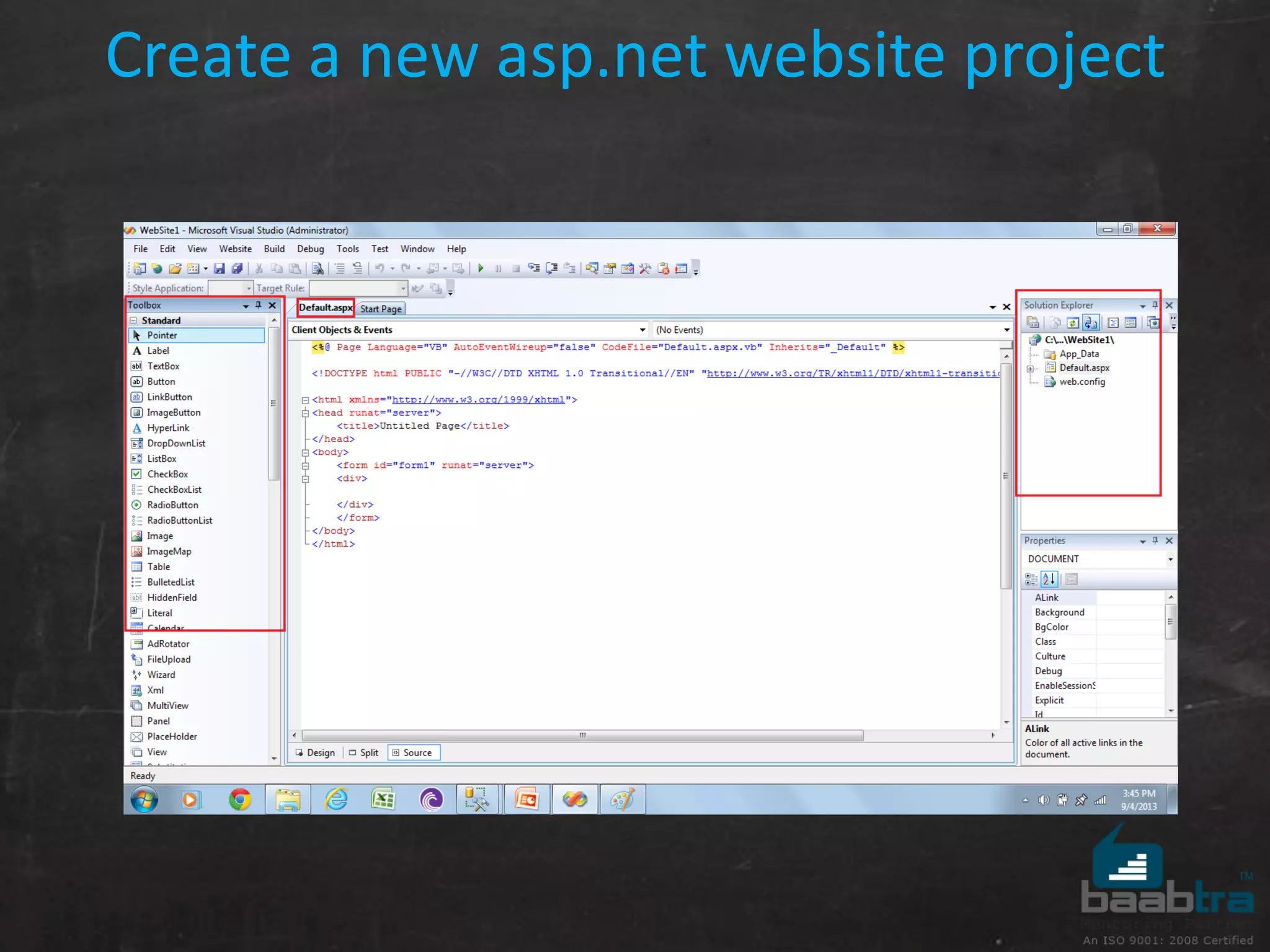Screen dimensions: 1270x952
Task: Switch to the Start Page tab
Action: point(381,309)
